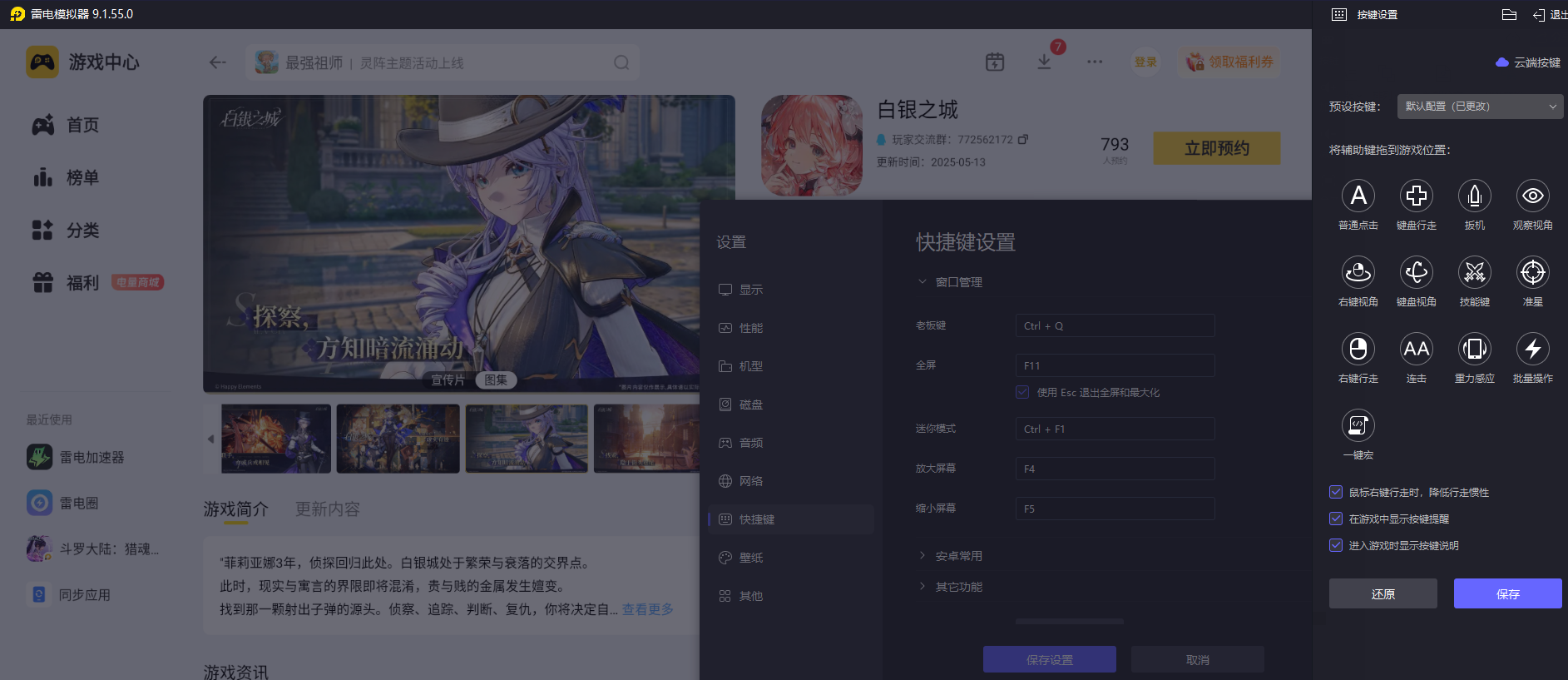Copy the player group number 772562172

pos(1023,139)
